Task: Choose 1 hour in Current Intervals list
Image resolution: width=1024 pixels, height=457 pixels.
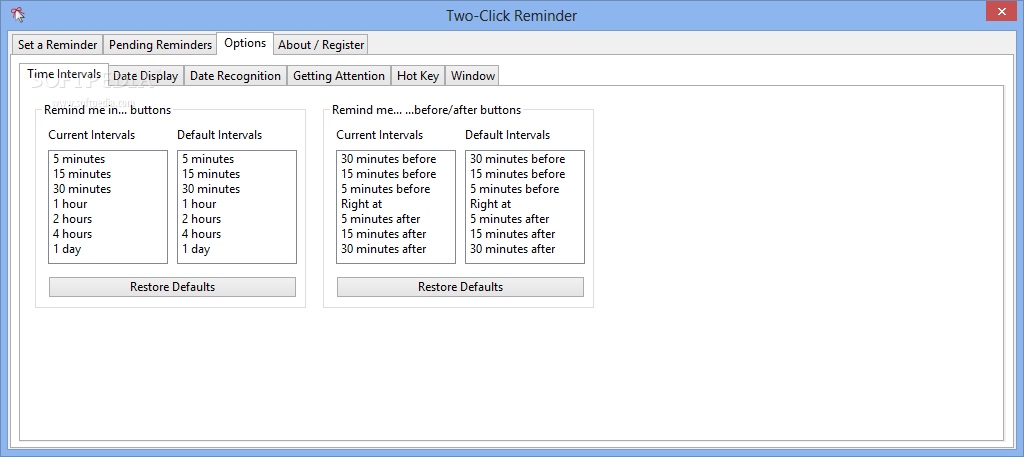Action: pyautogui.click(x=70, y=204)
